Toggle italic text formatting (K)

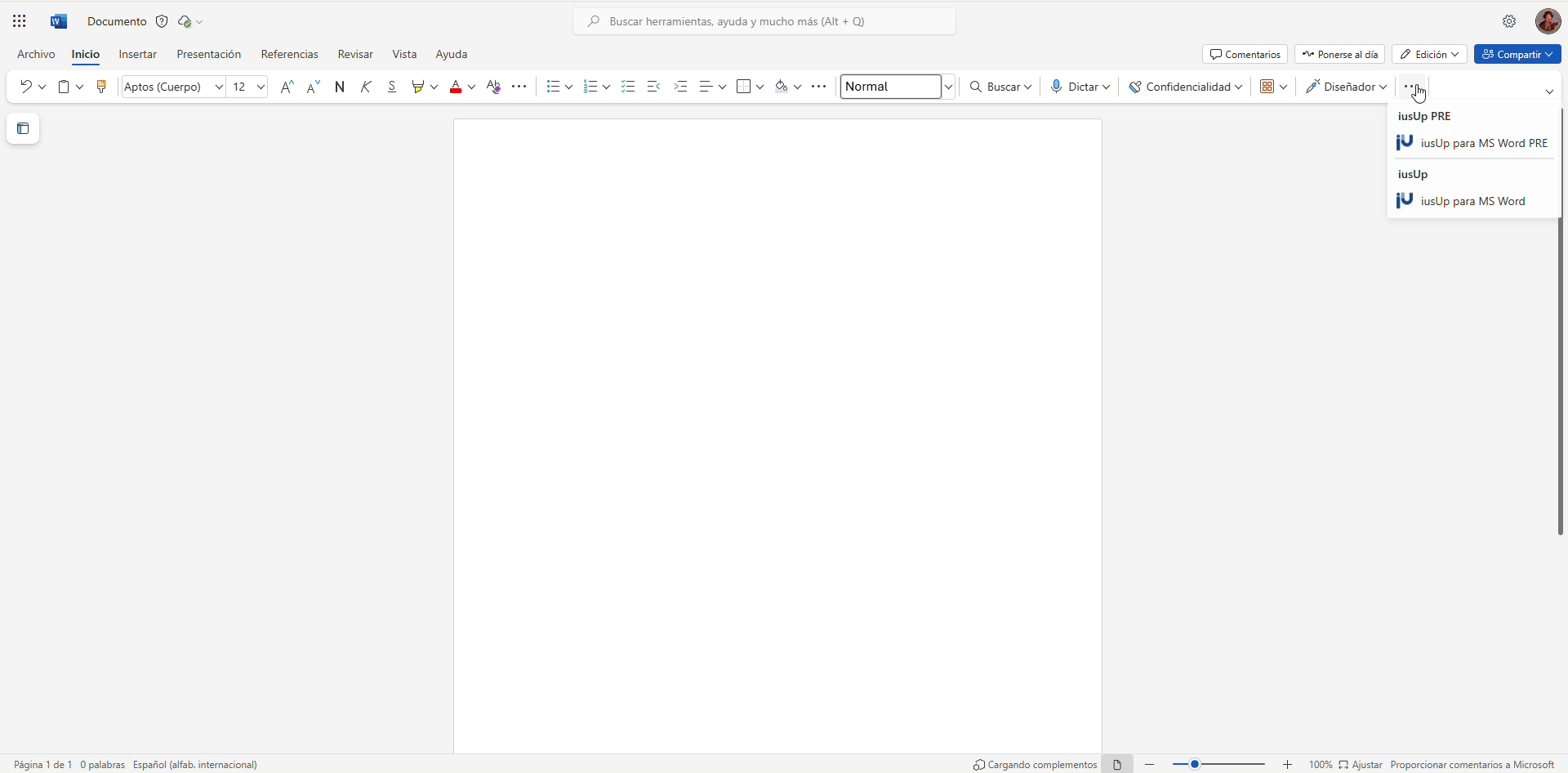(366, 87)
